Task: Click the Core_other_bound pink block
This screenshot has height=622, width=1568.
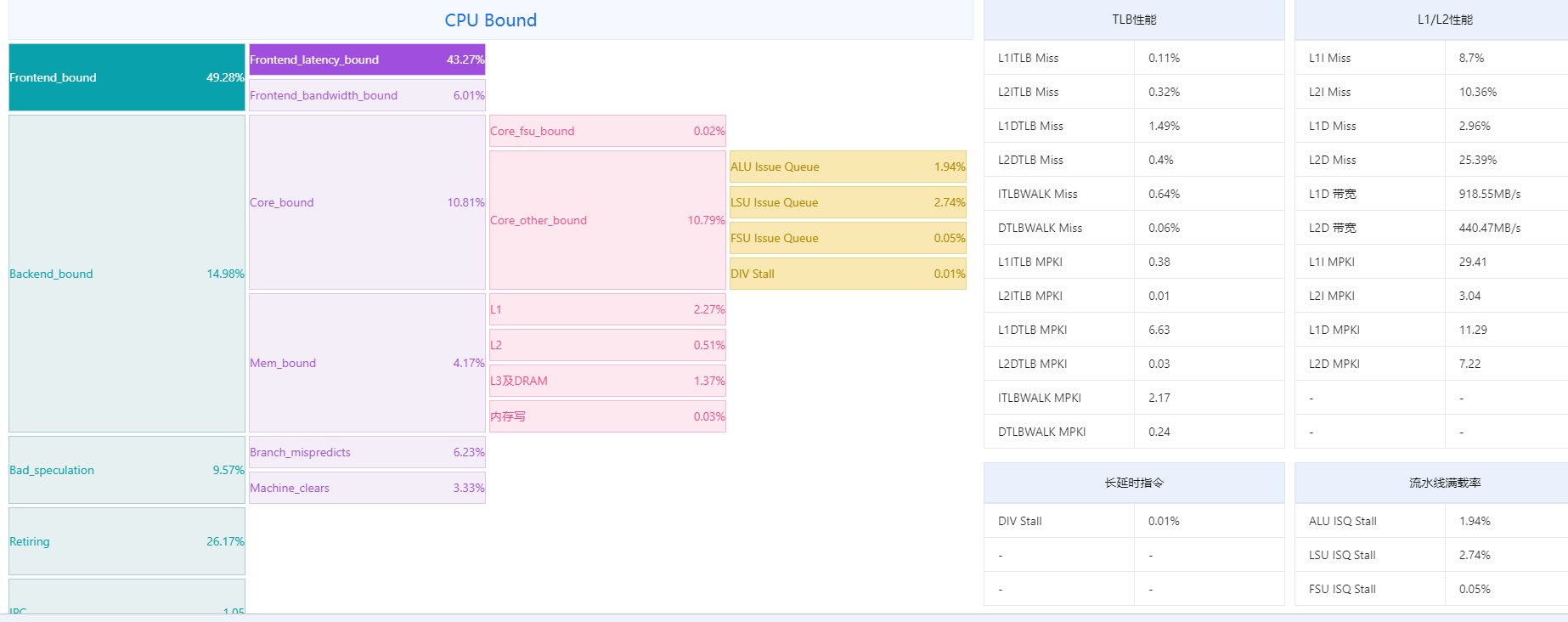Action: (607, 220)
